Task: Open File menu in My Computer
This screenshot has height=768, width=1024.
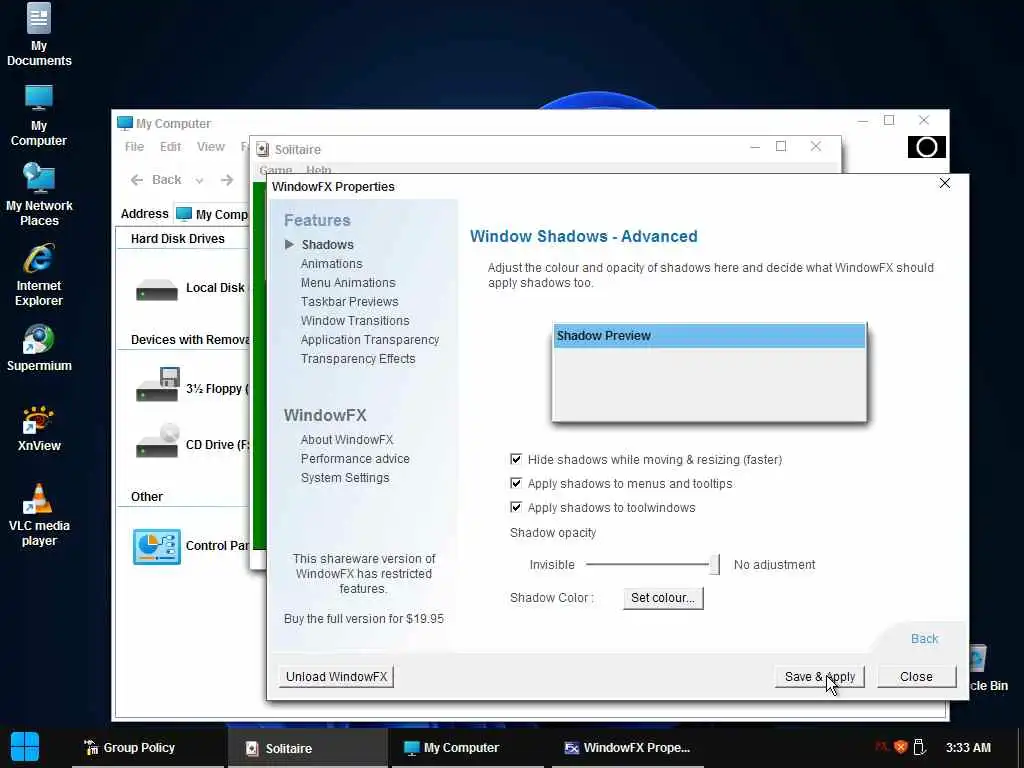Action: click(135, 147)
